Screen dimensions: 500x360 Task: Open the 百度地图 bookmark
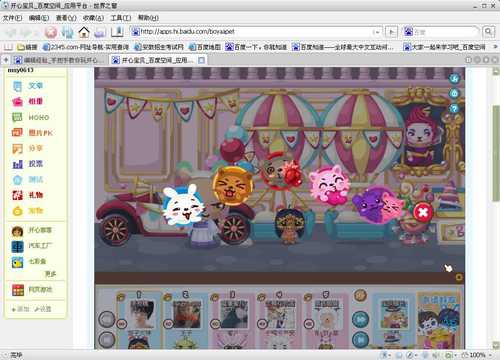pyautogui.click(x=205, y=47)
